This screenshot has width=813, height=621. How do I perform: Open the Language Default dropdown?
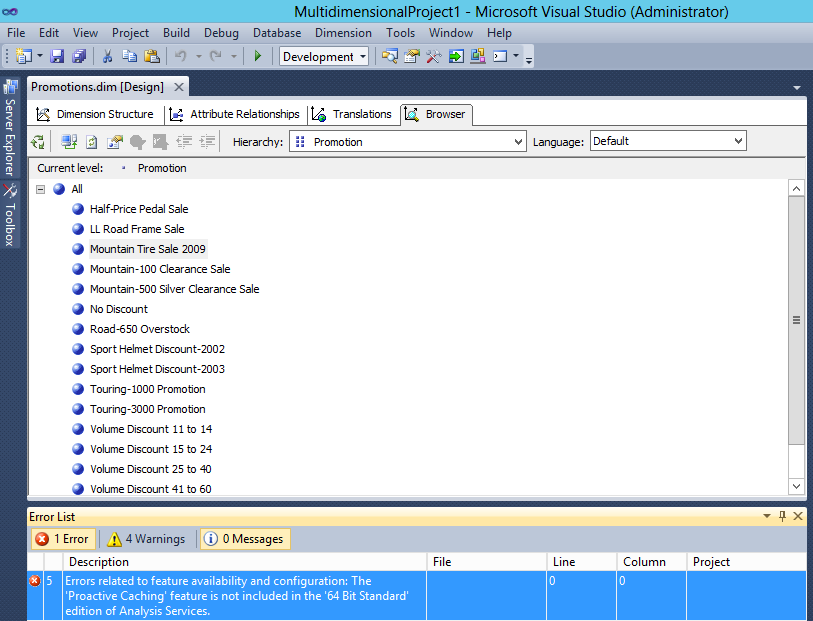point(668,141)
